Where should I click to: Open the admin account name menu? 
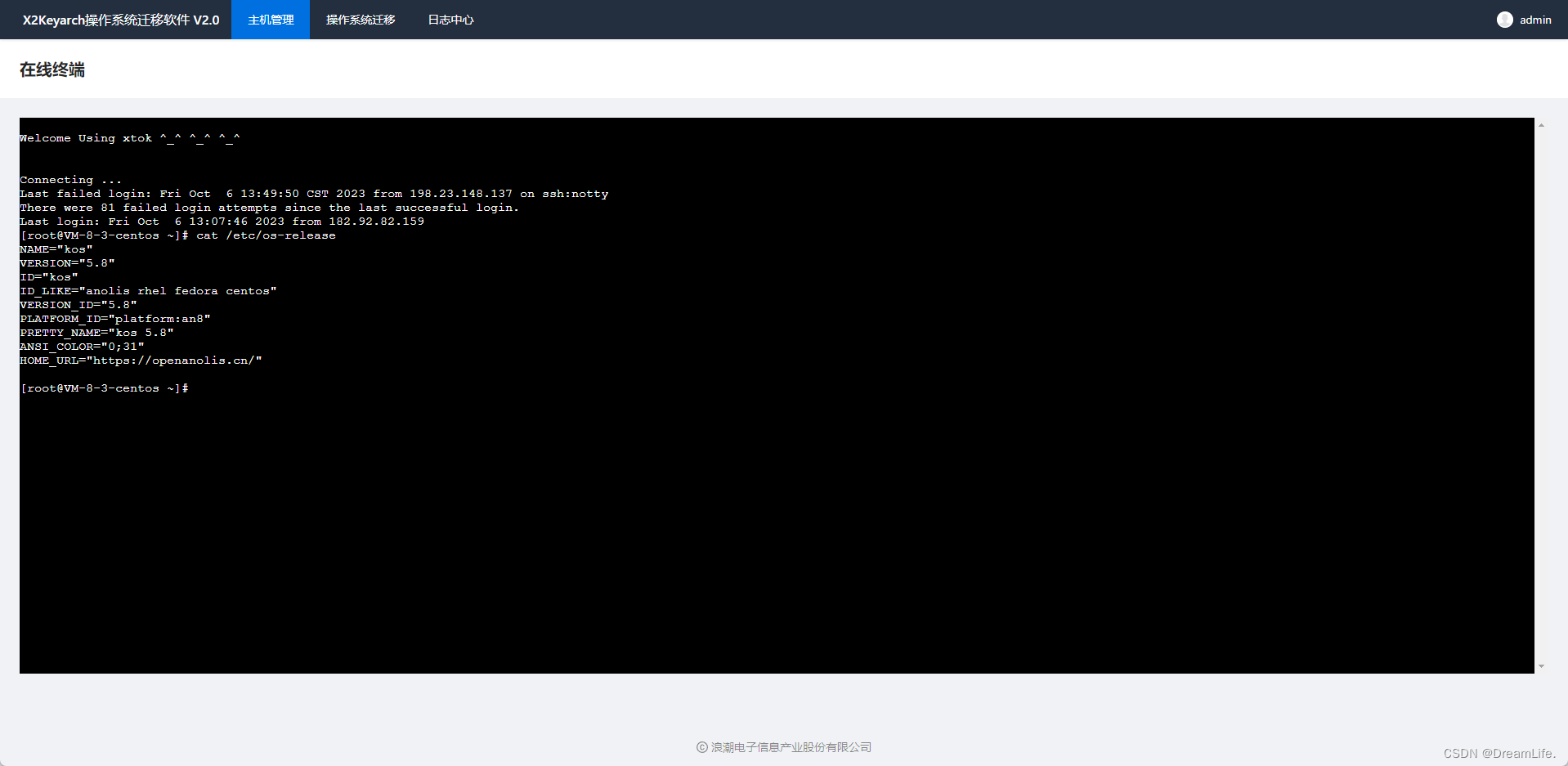(x=1535, y=20)
